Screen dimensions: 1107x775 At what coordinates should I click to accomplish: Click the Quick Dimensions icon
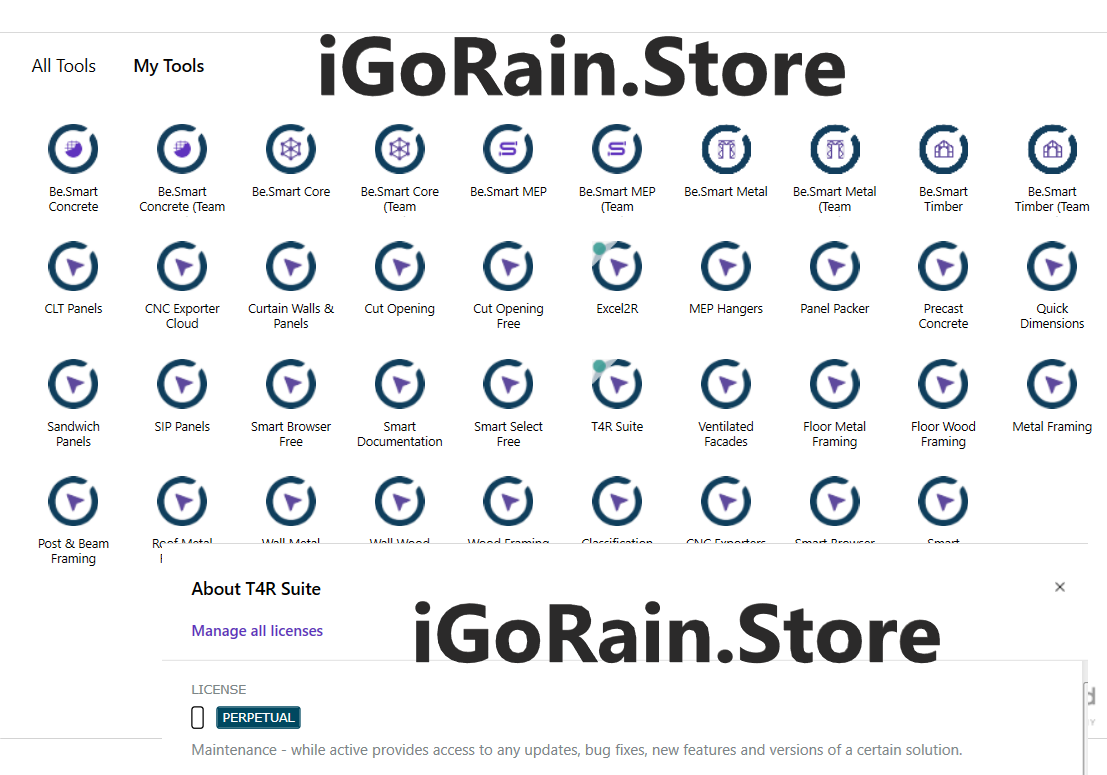(1052, 267)
